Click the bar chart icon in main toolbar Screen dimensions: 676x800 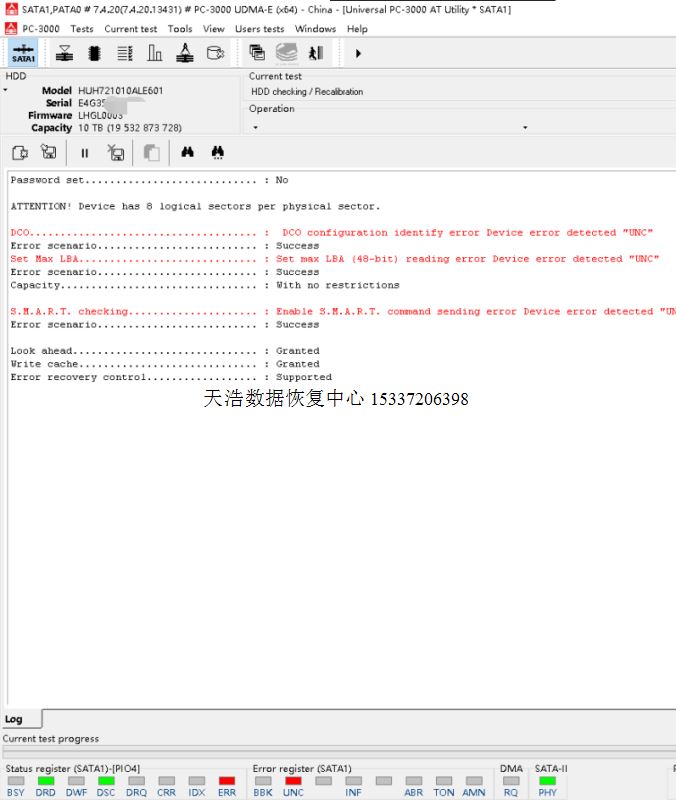coord(154,53)
